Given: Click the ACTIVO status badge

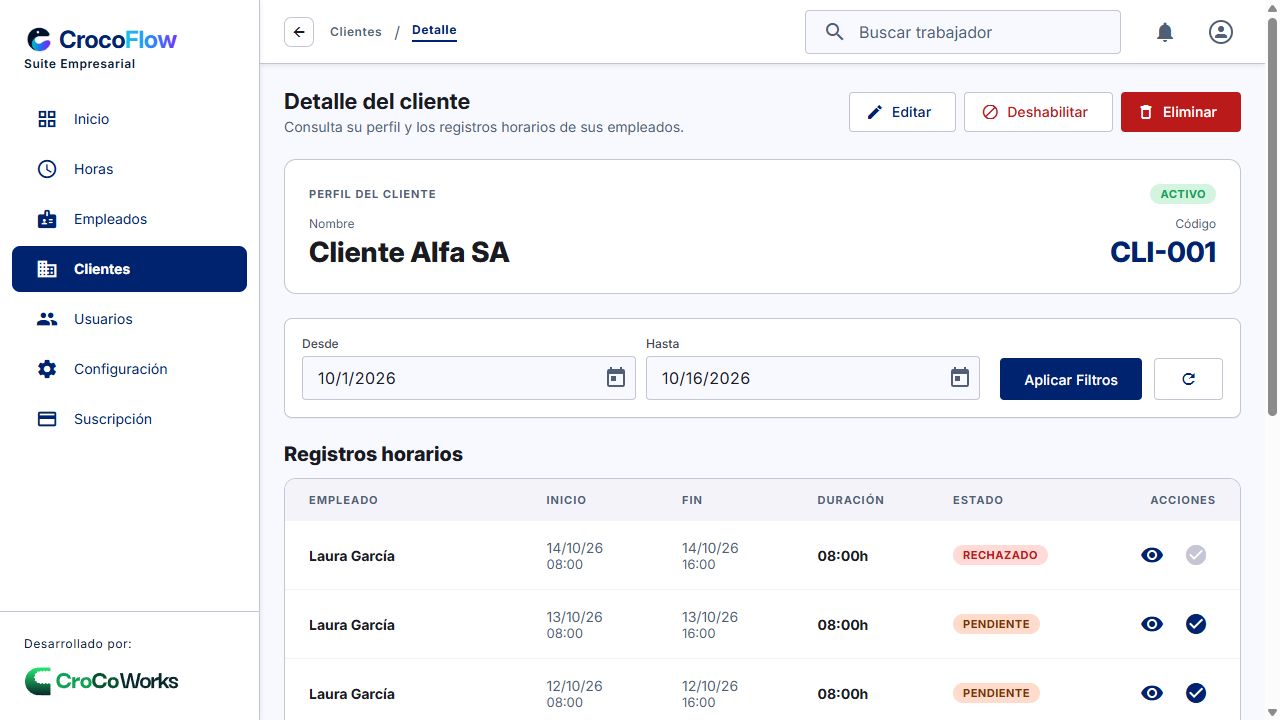Looking at the screenshot, I should pos(1183,194).
